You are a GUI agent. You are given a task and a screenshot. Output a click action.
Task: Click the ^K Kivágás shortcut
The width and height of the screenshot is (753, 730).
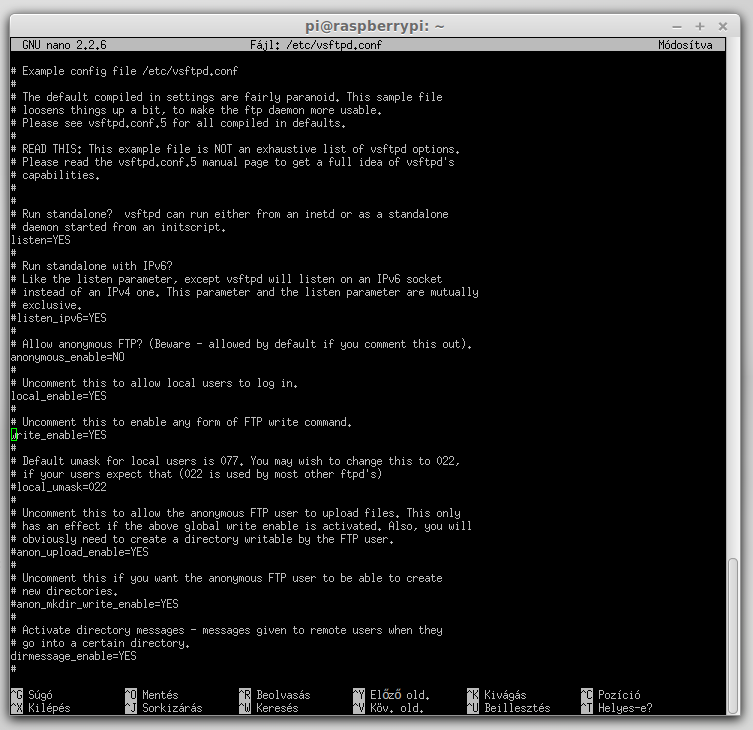click(x=497, y=695)
